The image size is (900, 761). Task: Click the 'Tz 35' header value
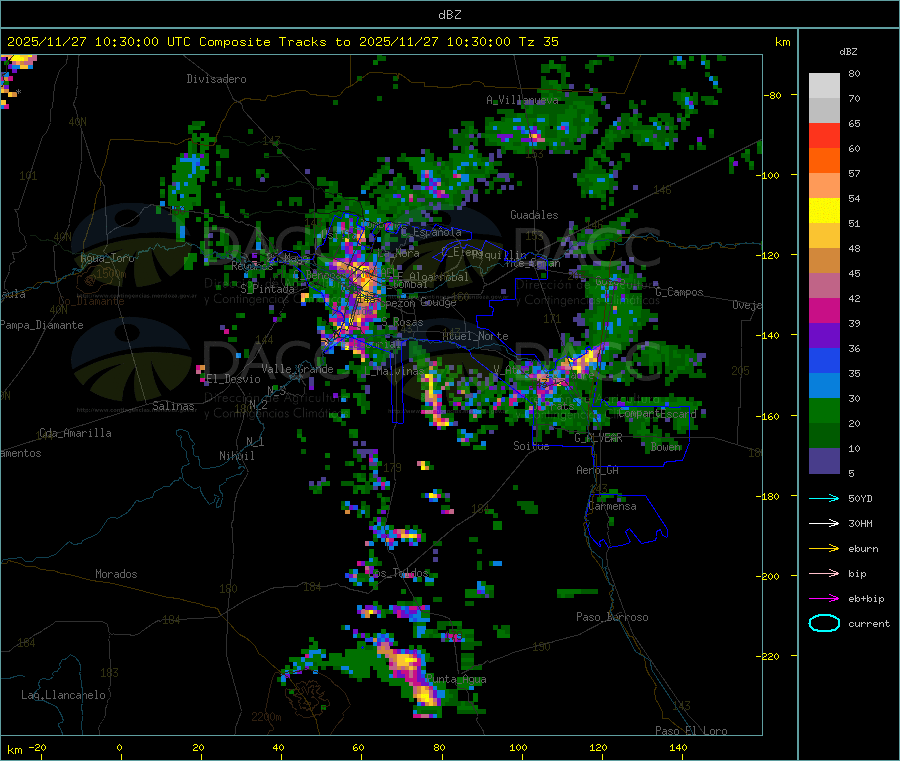[x=538, y=42]
